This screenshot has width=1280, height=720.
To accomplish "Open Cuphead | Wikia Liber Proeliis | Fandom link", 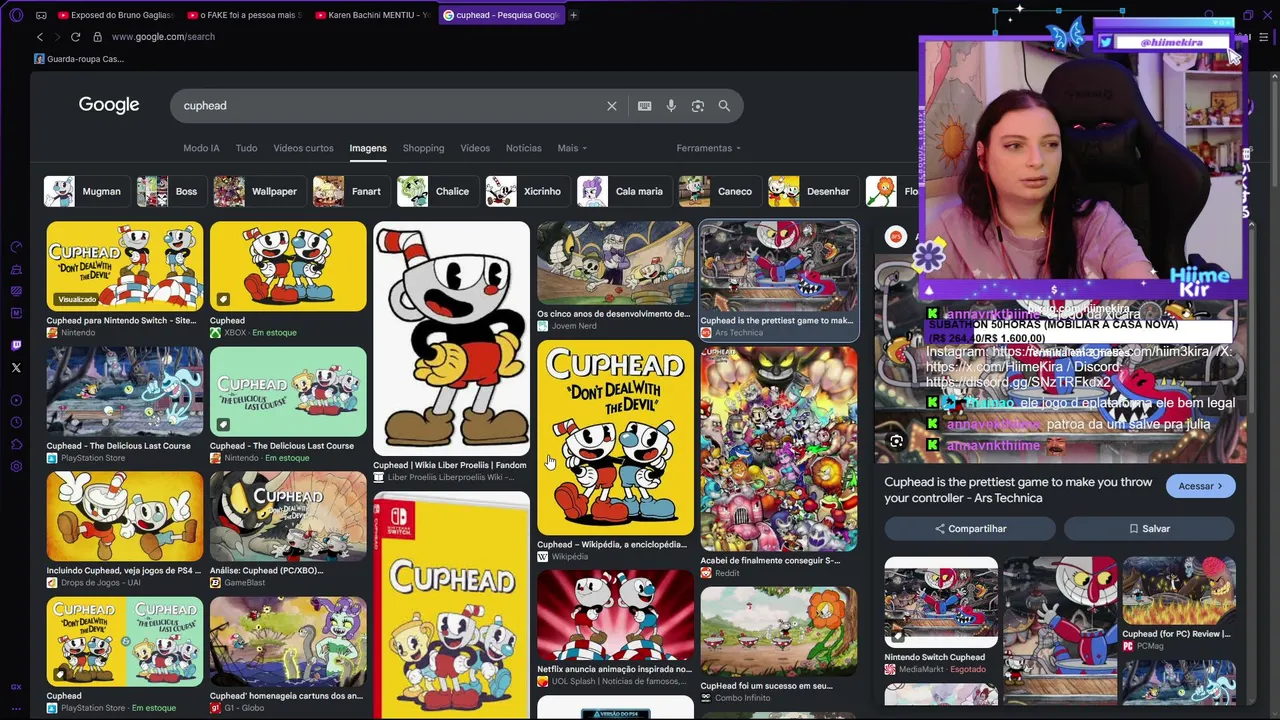I will [450, 465].
